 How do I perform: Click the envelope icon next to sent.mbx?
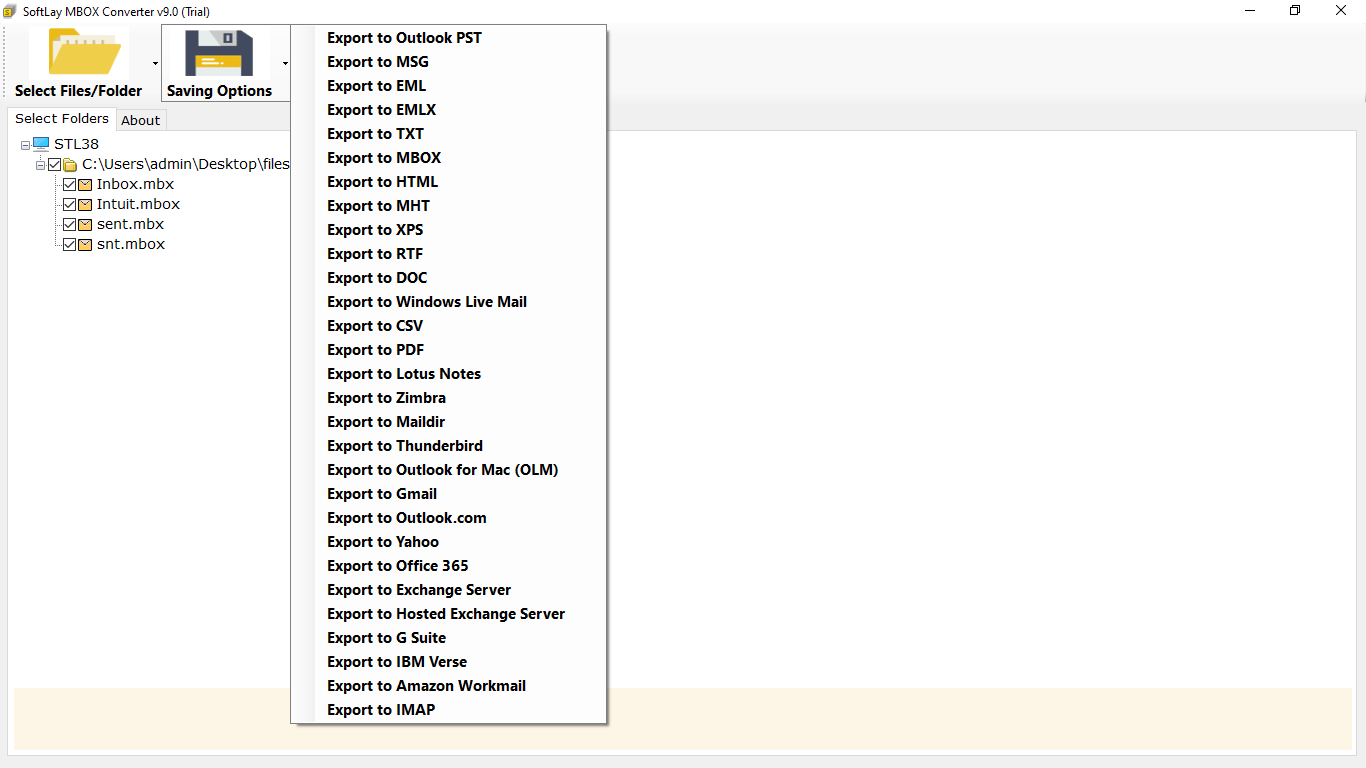(x=85, y=225)
